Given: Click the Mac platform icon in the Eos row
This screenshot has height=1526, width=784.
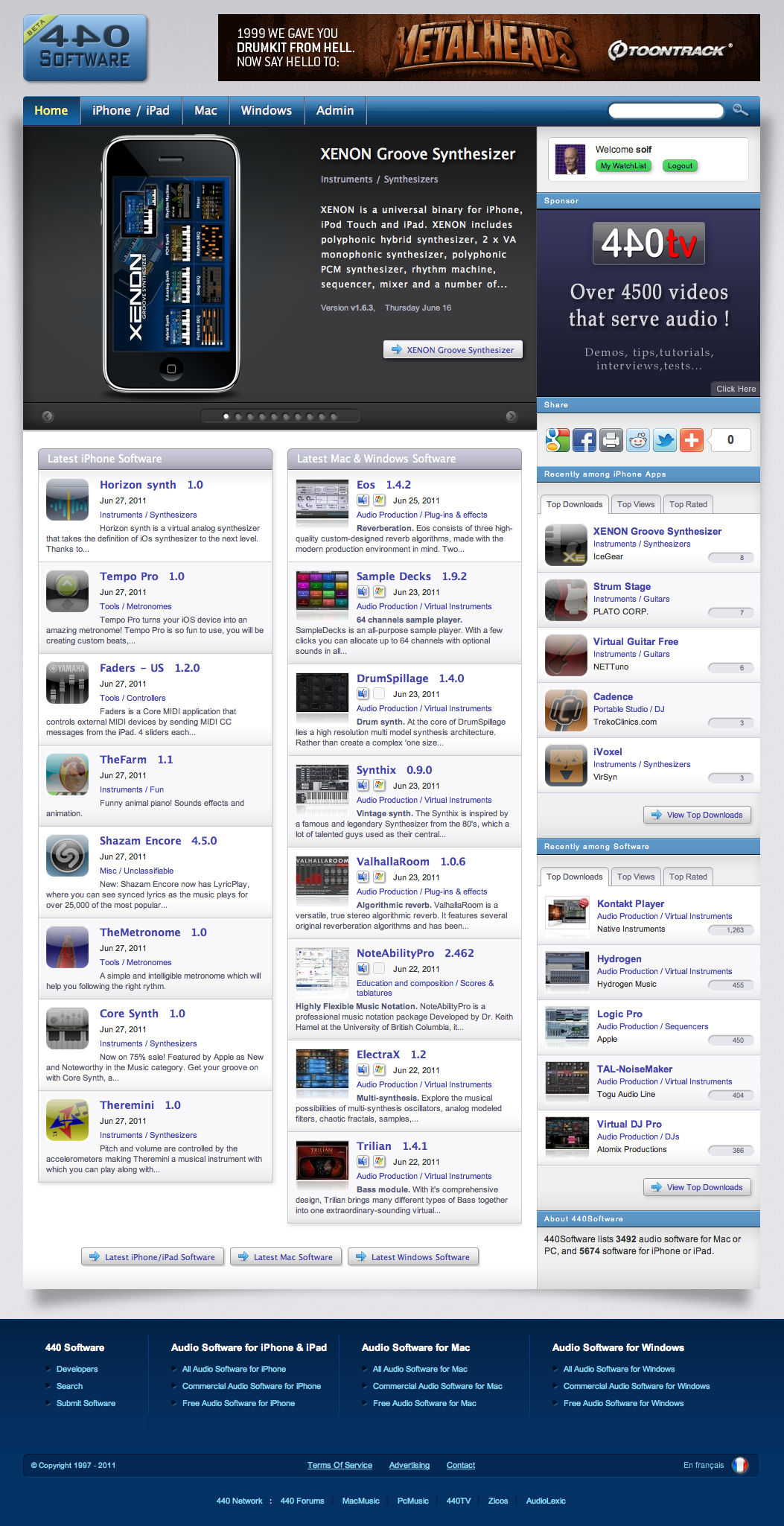Looking at the screenshot, I should (x=363, y=500).
